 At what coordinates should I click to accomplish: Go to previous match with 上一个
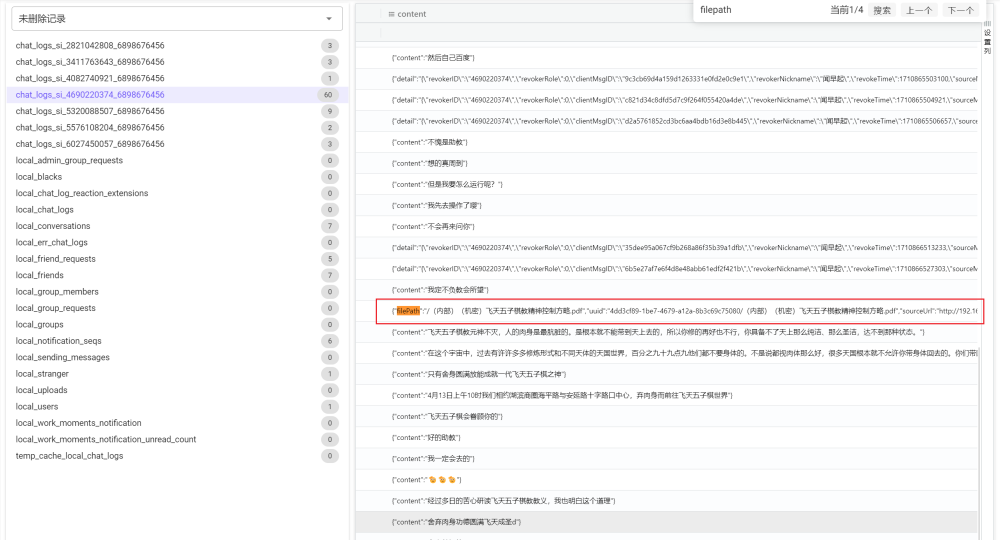(919, 10)
